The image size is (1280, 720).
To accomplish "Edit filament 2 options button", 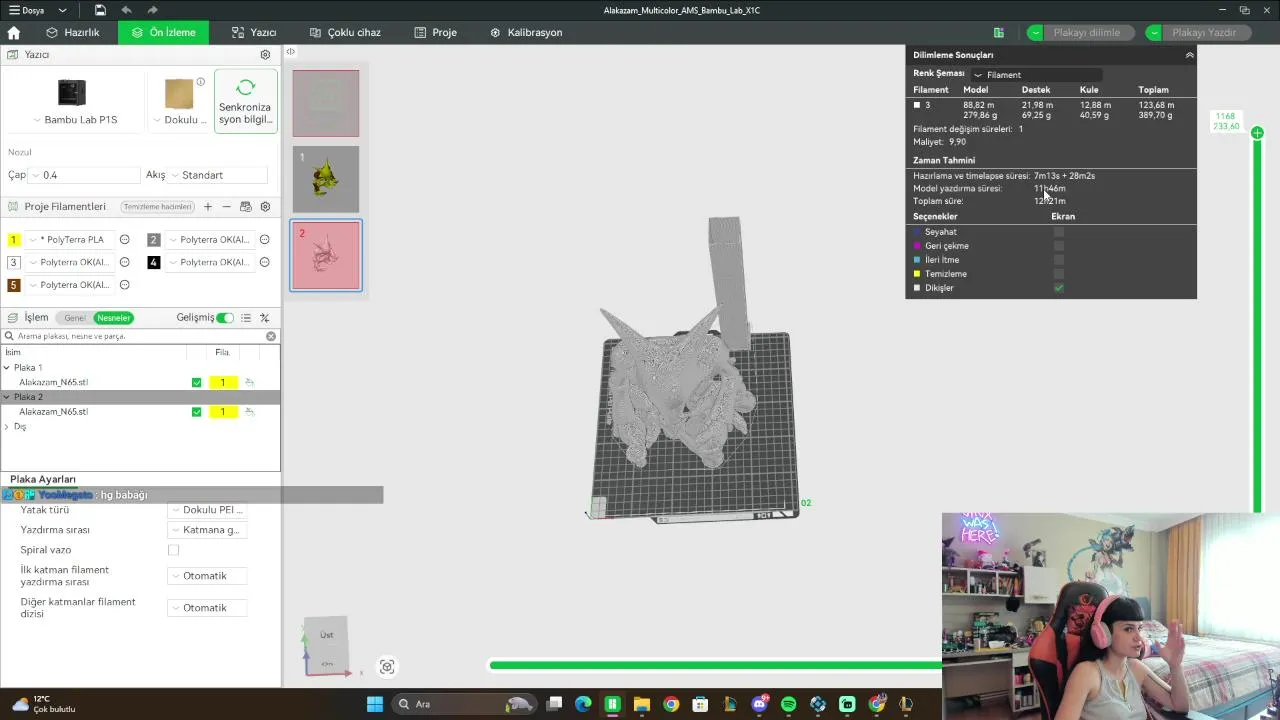I will [x=265, y=240].
